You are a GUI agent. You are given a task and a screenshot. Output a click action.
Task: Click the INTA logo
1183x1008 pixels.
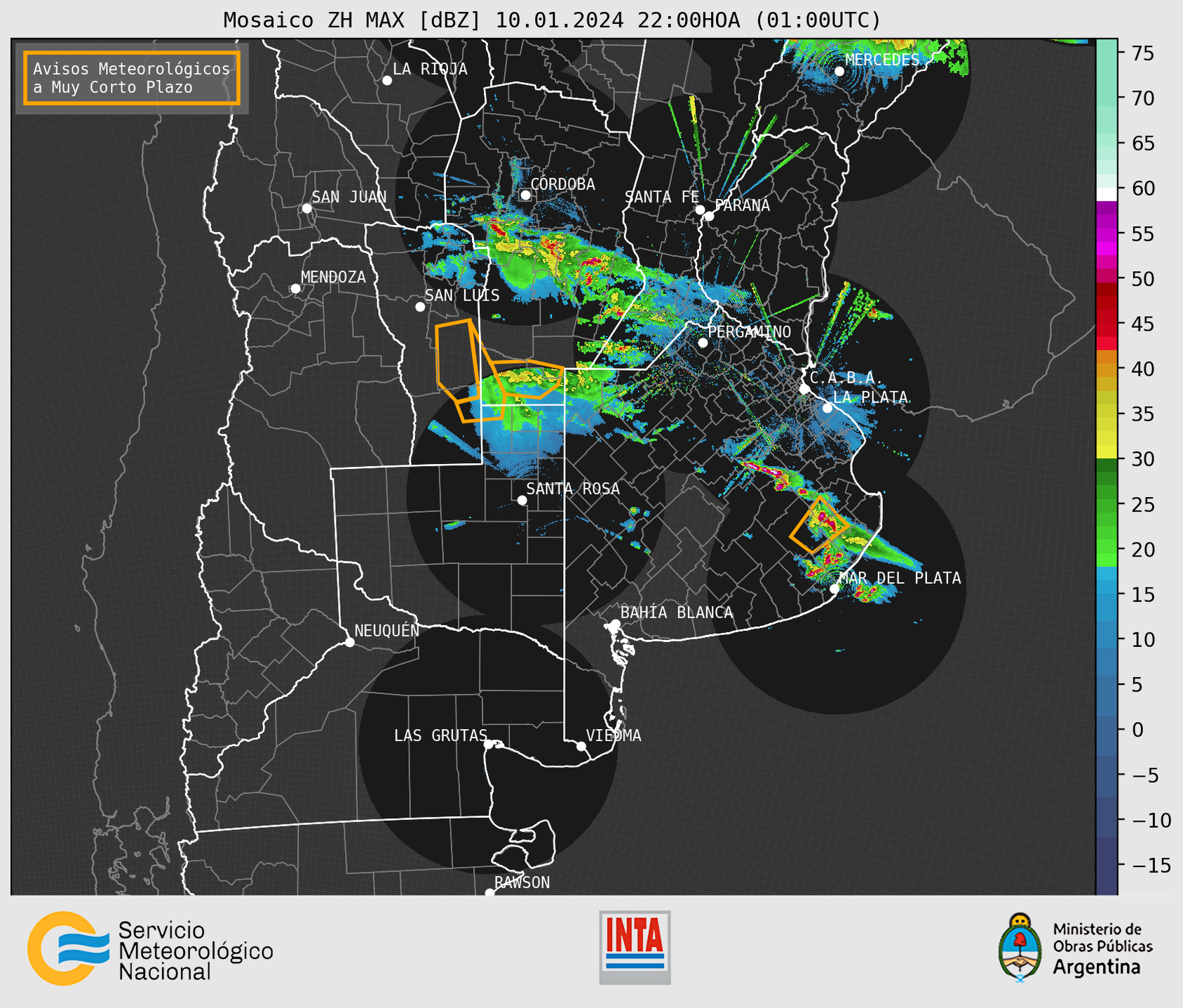pos(635,947)
